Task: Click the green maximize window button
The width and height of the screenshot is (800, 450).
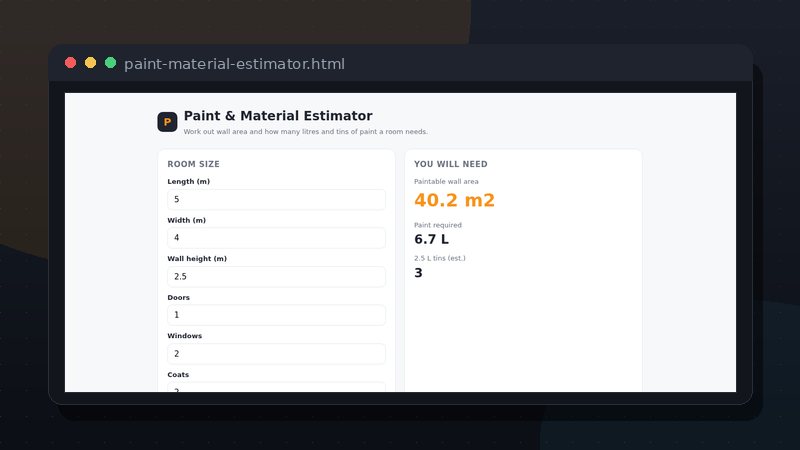Action: pyautogui.click(x=110, y=63)
